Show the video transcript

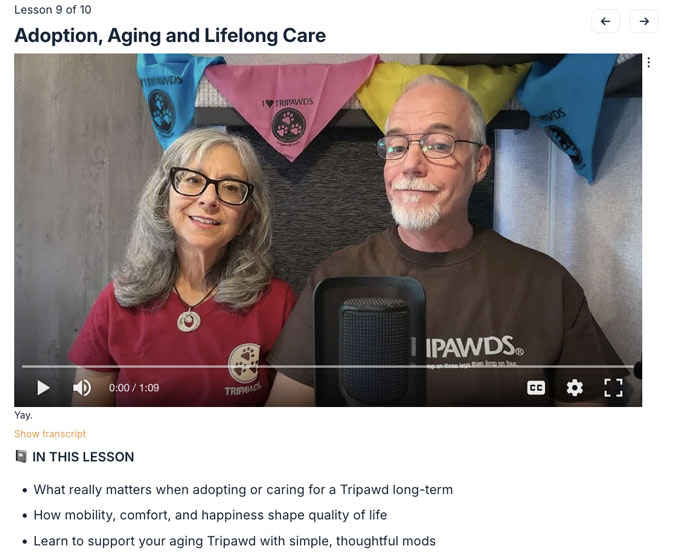point(50,434)
